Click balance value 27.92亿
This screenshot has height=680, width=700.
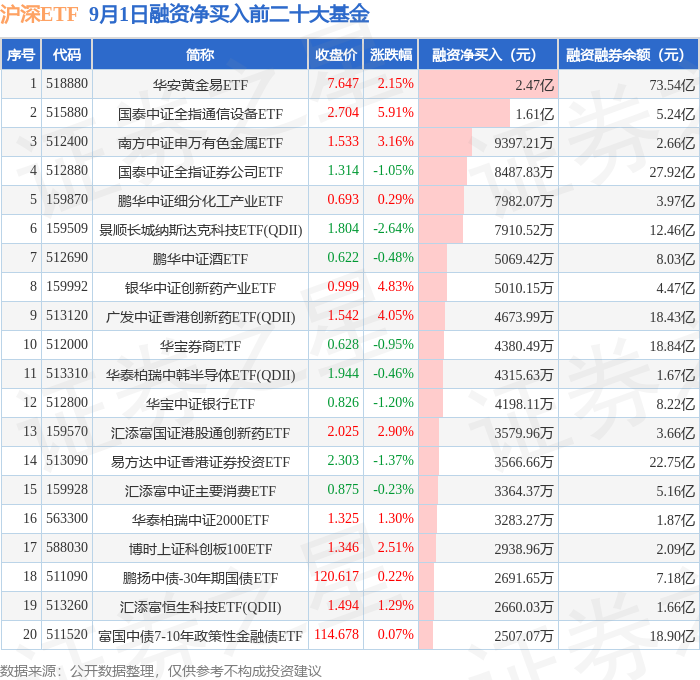[672, 171]
